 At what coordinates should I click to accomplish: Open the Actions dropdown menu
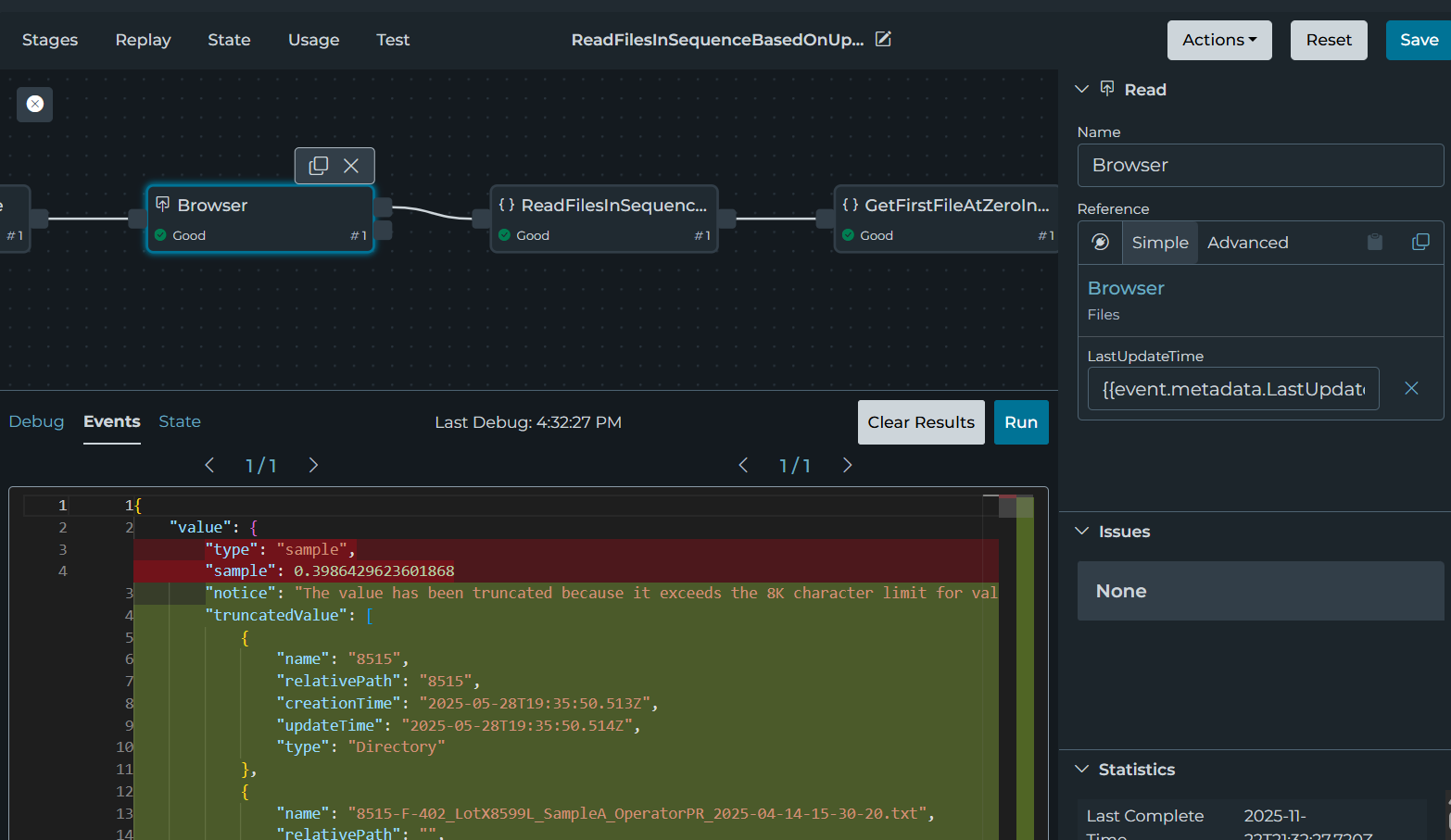coord(1218,40)
